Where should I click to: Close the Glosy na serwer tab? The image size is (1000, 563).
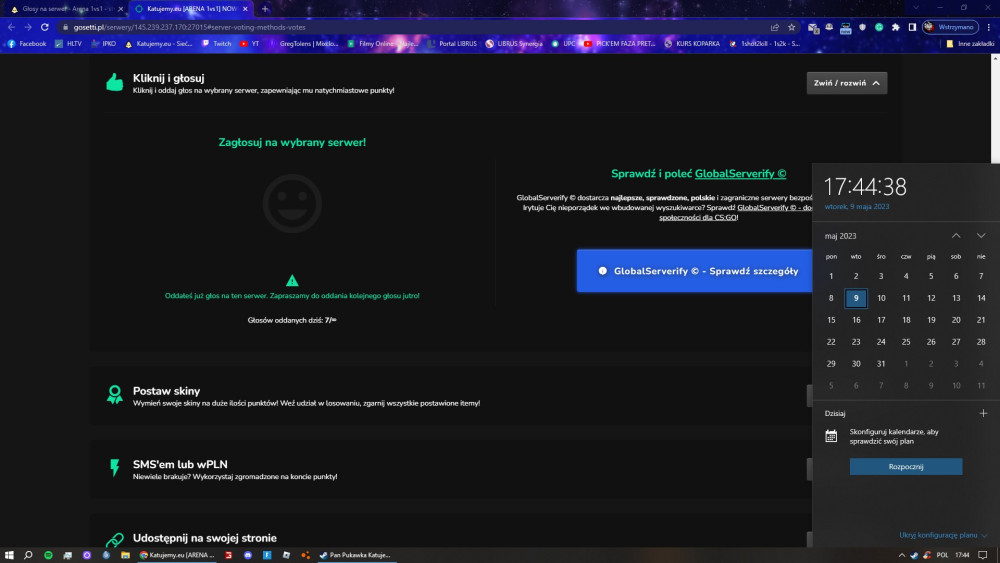tap(121, 9)
